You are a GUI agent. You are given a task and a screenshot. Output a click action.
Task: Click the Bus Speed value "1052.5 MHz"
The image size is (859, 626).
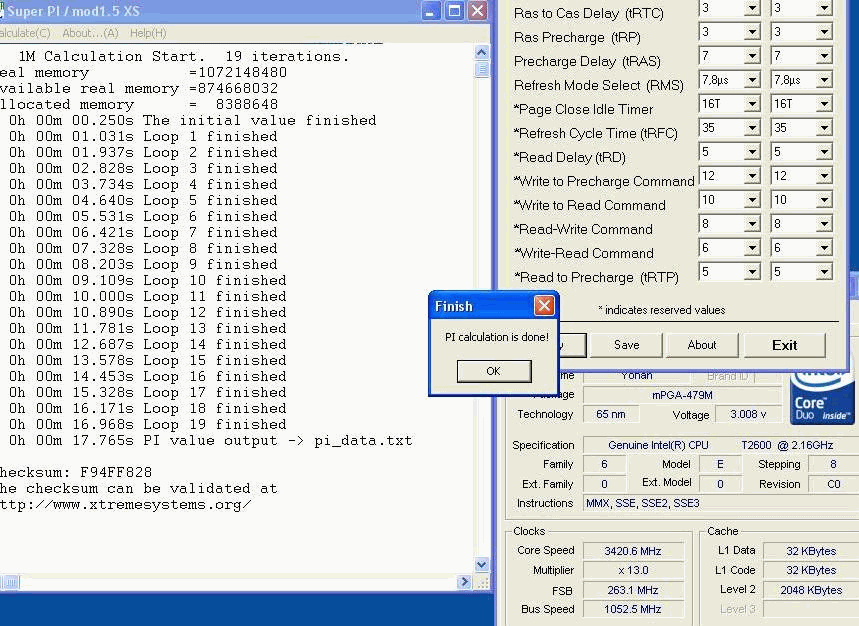[x=633, y=610]
